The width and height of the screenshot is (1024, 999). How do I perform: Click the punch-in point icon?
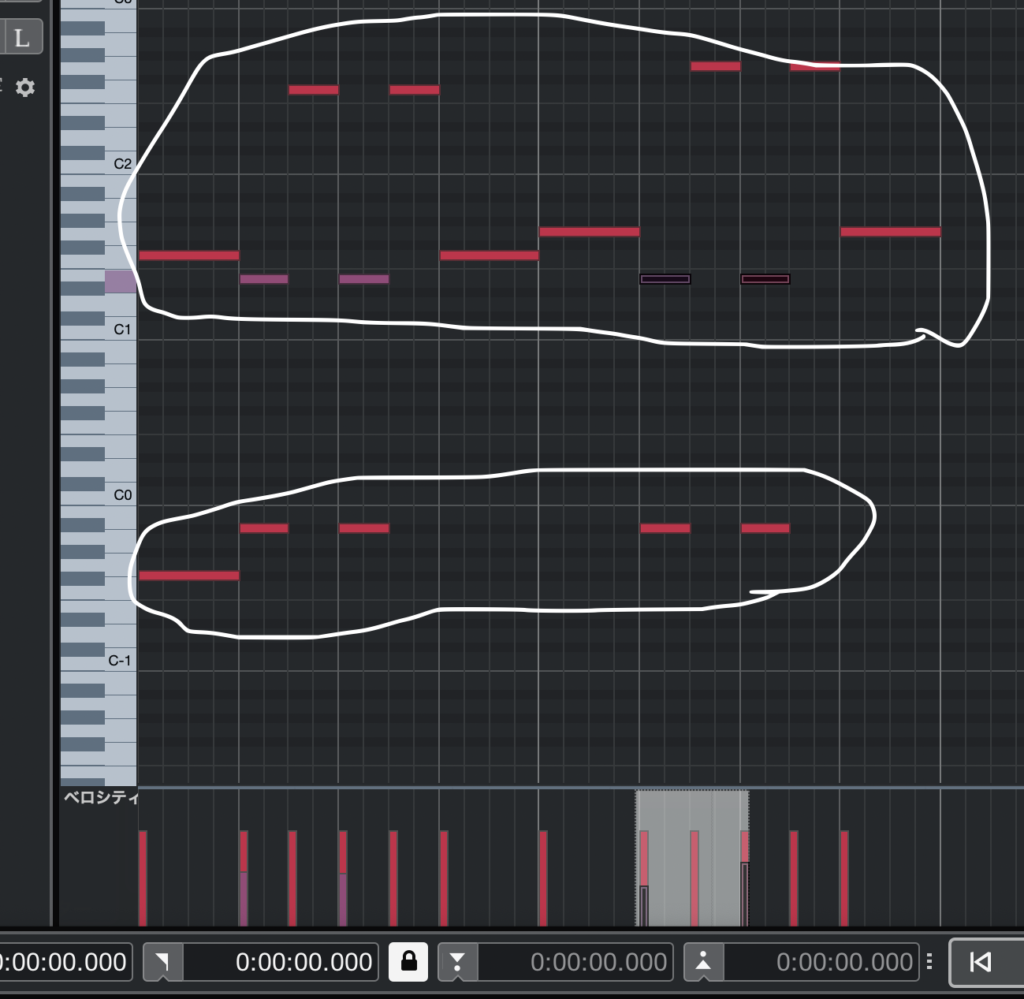pyautogui.click(x=458, y=962)
